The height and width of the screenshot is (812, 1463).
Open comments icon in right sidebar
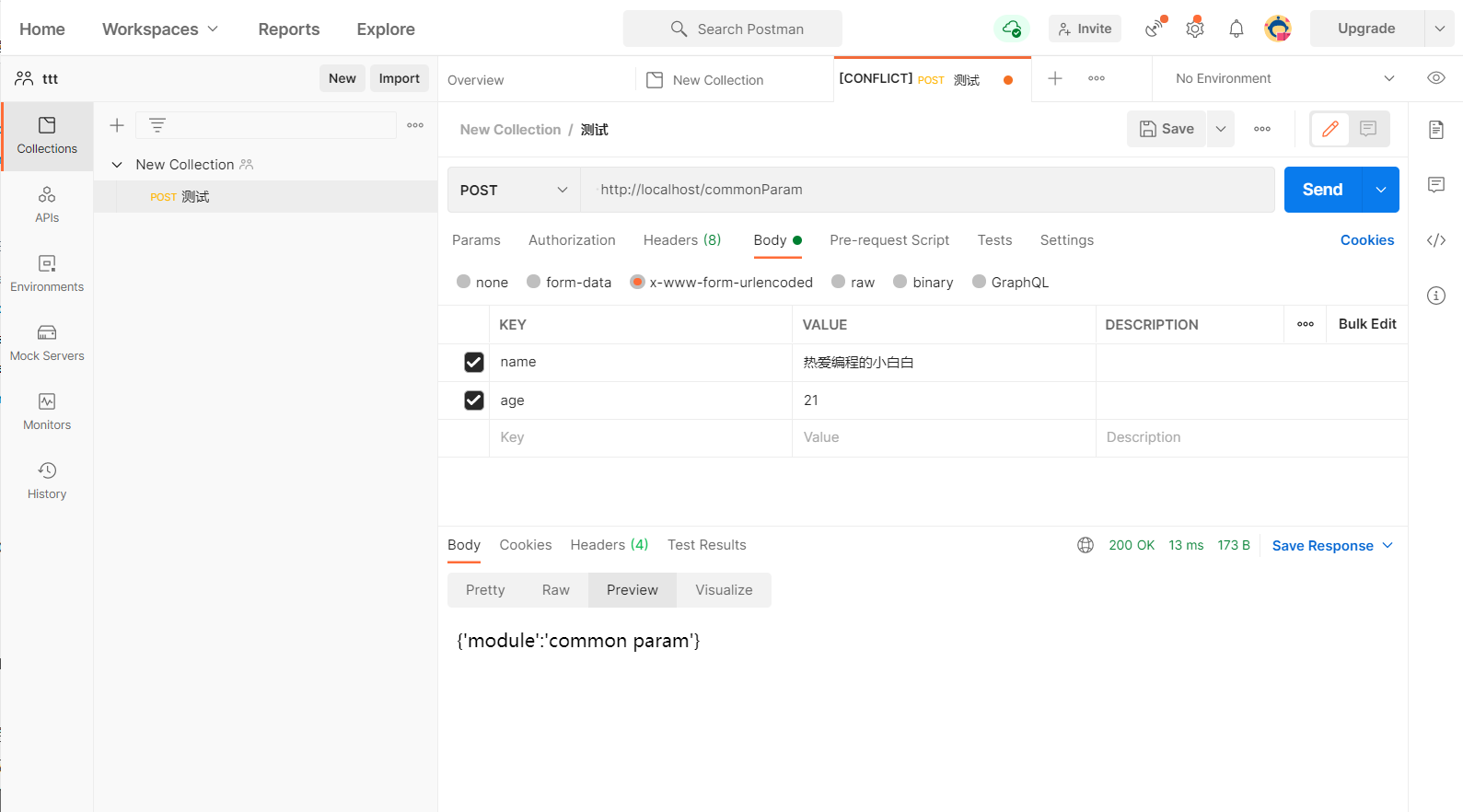[1436, 185]
